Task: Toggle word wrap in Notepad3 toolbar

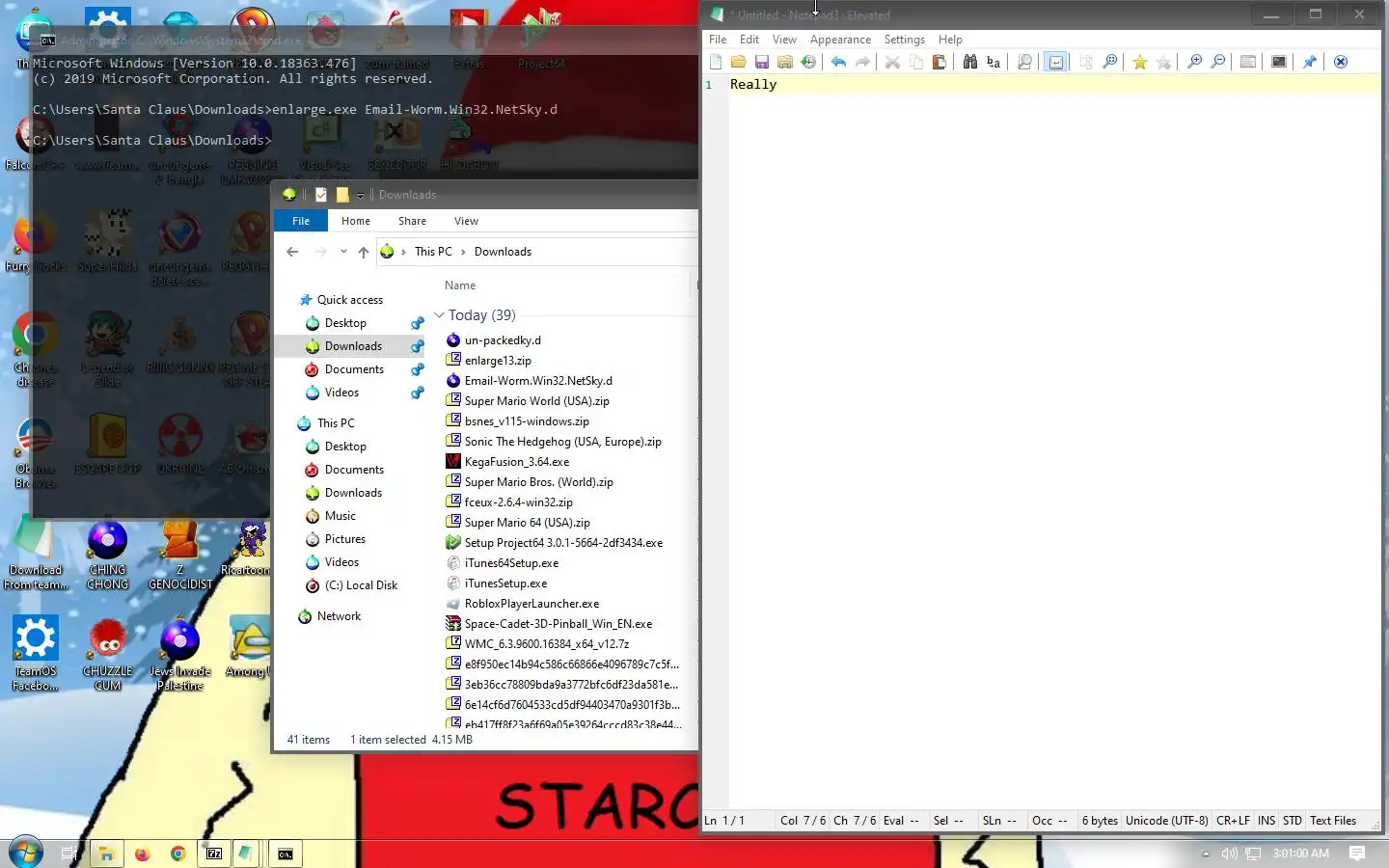Action: (x=1055, y=62)
